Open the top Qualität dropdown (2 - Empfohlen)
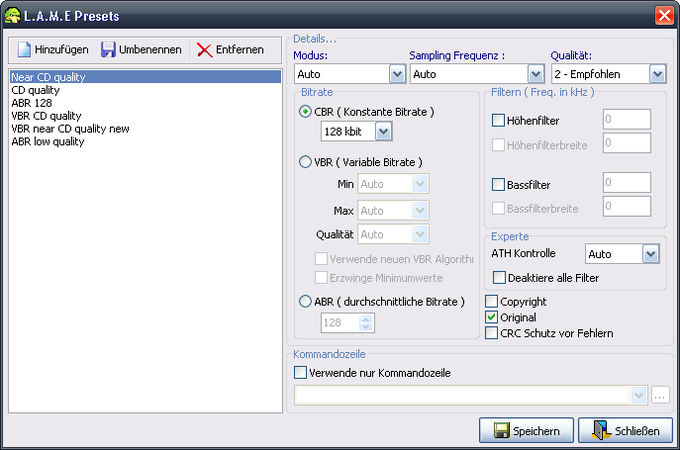Screen dimensions: 680x450 point(657,74)
